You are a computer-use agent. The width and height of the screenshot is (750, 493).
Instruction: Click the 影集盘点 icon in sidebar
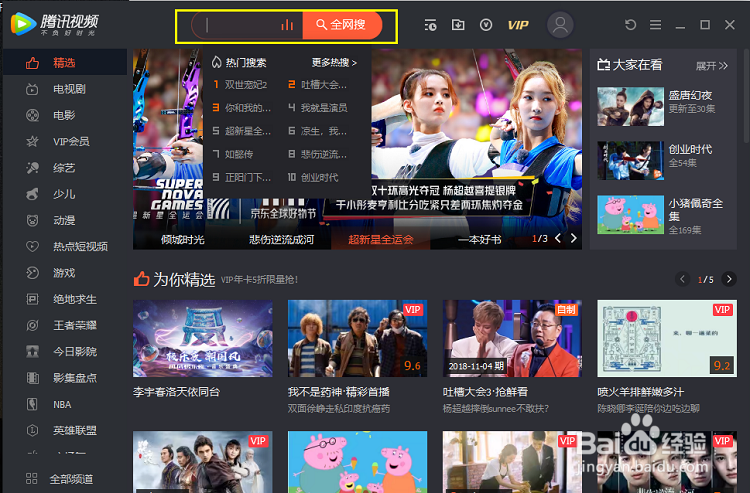pyautogui.click(x=33, y=378)
